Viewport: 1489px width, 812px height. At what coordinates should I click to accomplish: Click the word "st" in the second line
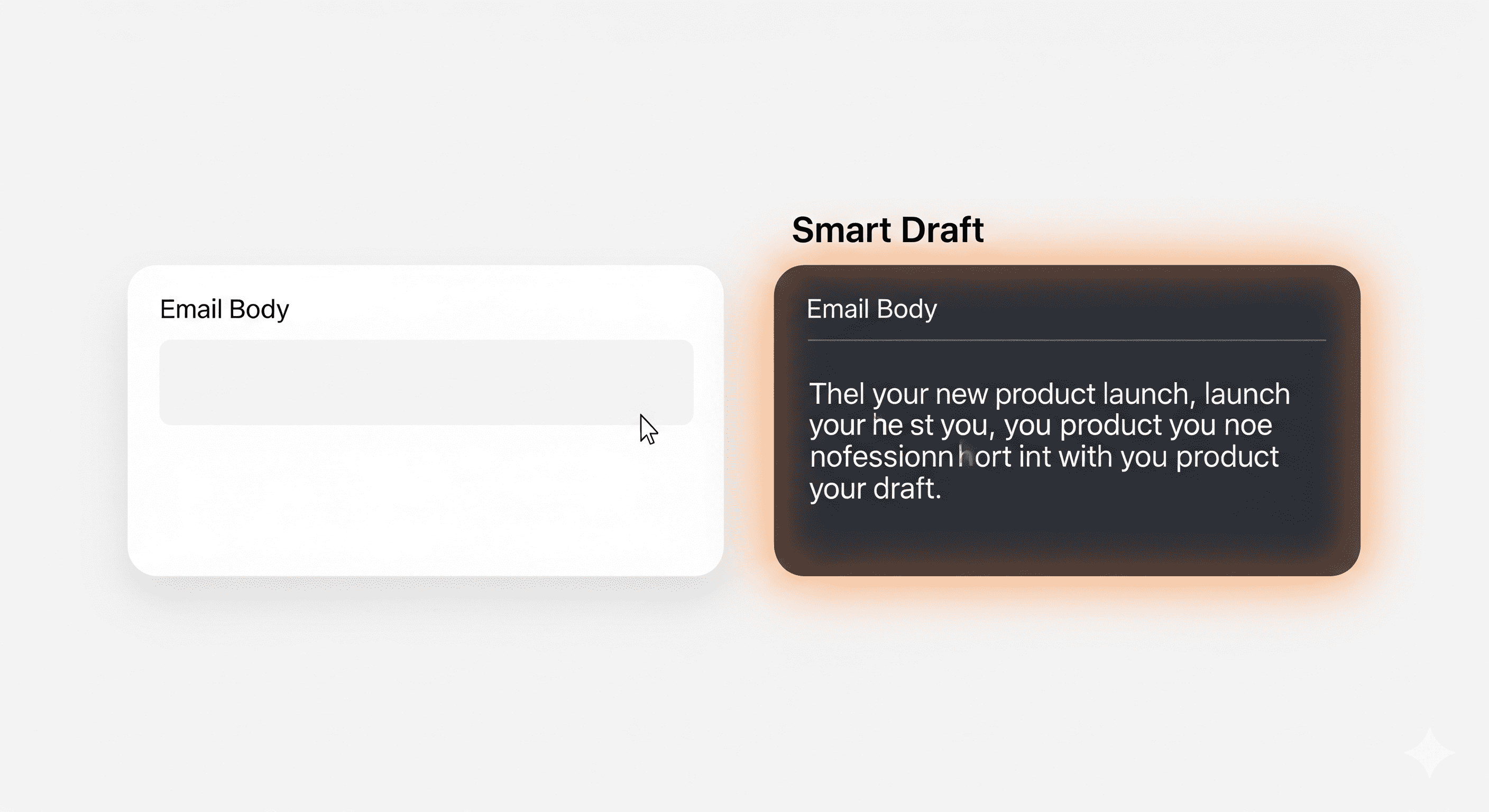[x=922, y=426]
